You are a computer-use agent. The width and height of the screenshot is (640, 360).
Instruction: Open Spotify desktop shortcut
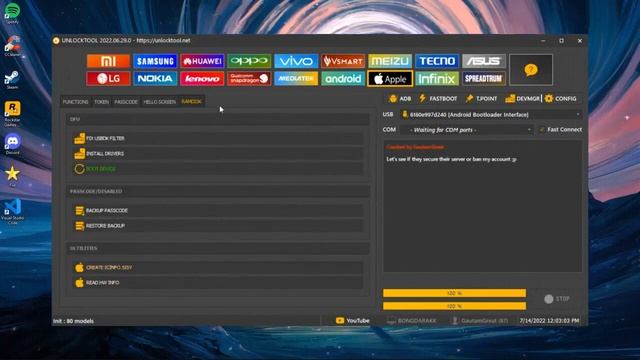[x=12, y=13]
